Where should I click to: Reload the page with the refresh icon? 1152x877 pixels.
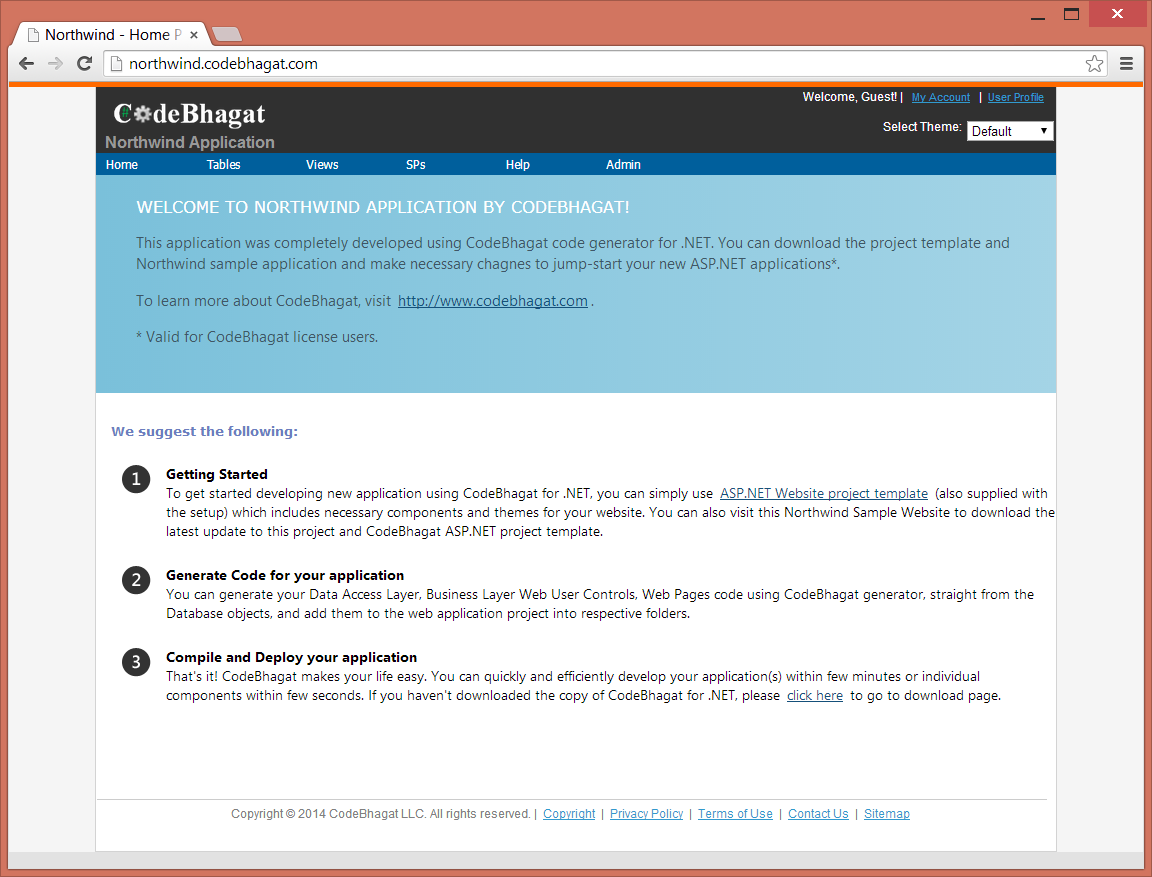[x=85, y=64]
